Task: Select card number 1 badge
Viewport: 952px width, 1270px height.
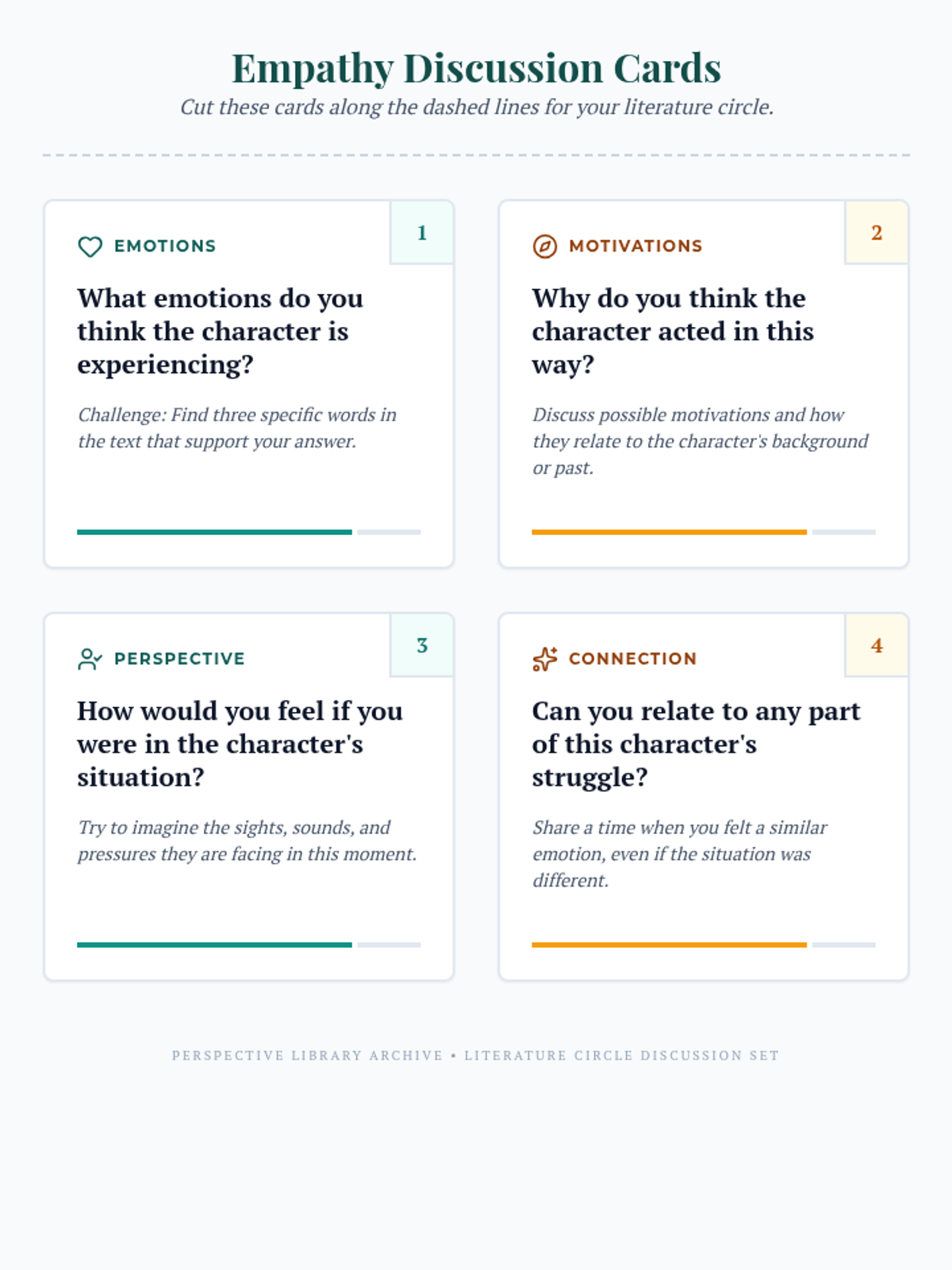Action: click(x=422, y=233)
